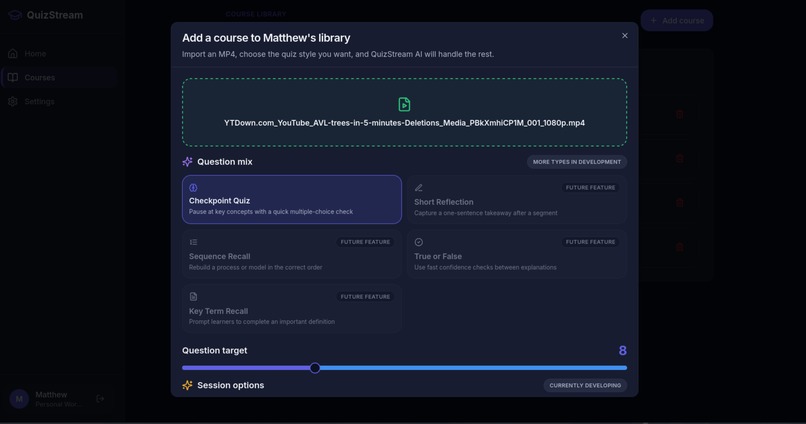Image resolution: width=806 pixels, height=424 pixels.
Task: Click the Matthew account name
Action: 51,395
